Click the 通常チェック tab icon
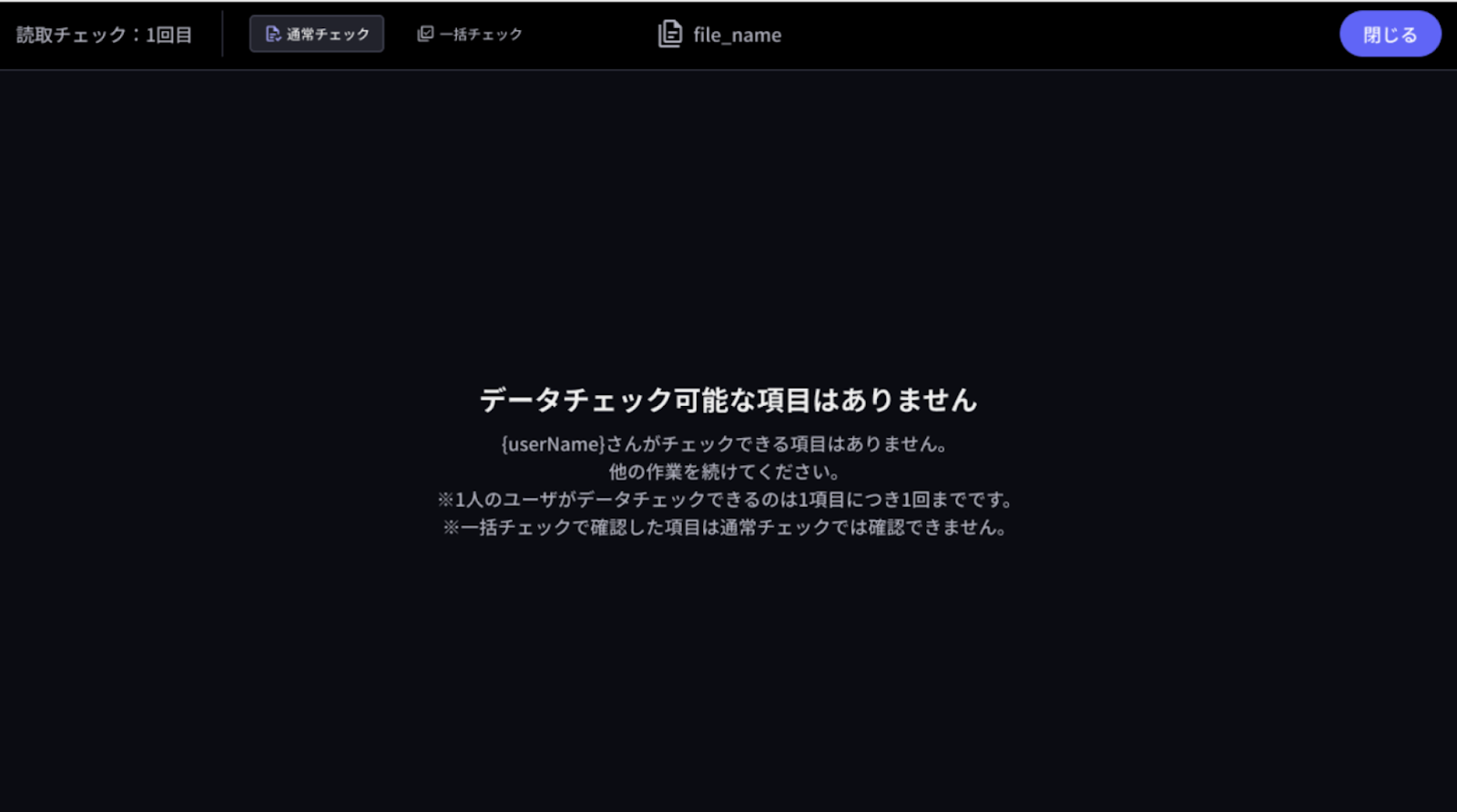 [272, 35]
